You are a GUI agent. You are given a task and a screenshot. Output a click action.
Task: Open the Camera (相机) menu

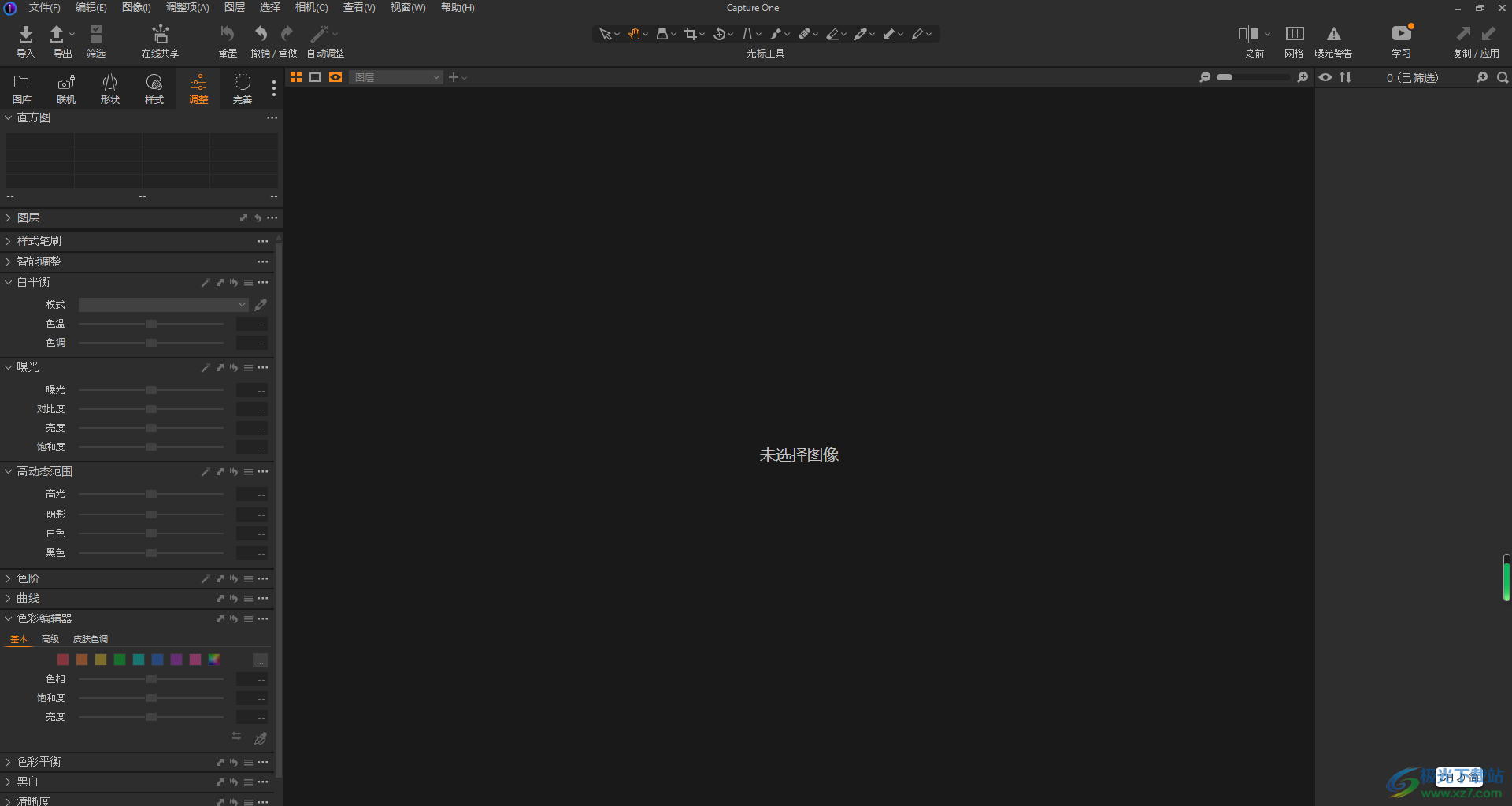click(x=311, y=7)
